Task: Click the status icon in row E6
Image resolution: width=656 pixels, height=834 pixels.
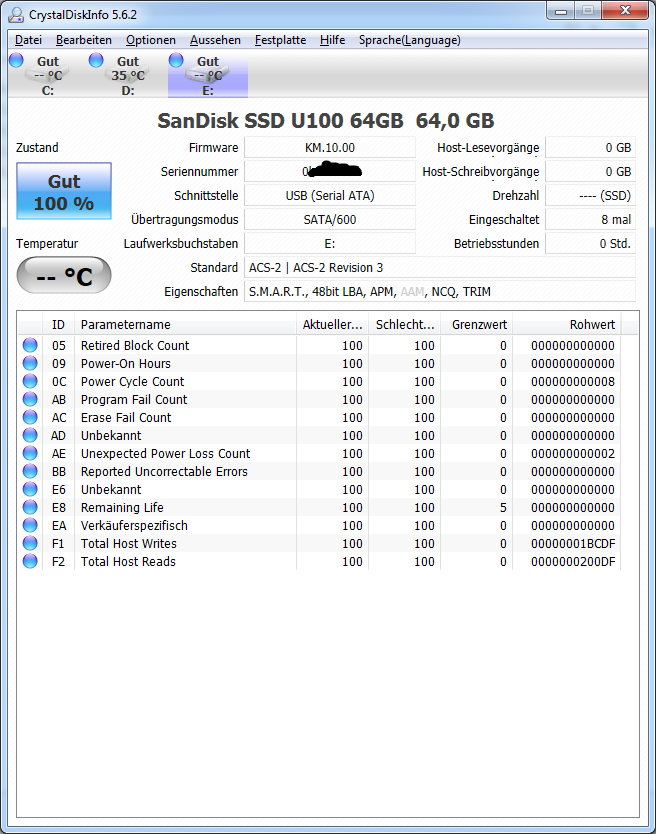Action: tap(30, 489)
